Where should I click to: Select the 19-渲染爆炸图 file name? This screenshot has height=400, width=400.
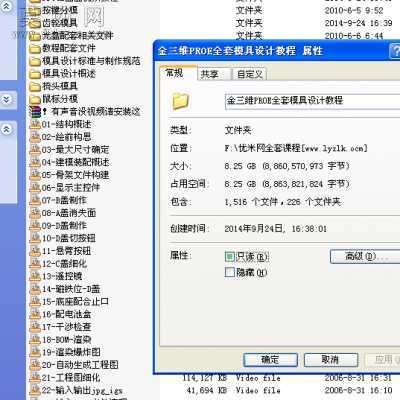click(71, 353)
